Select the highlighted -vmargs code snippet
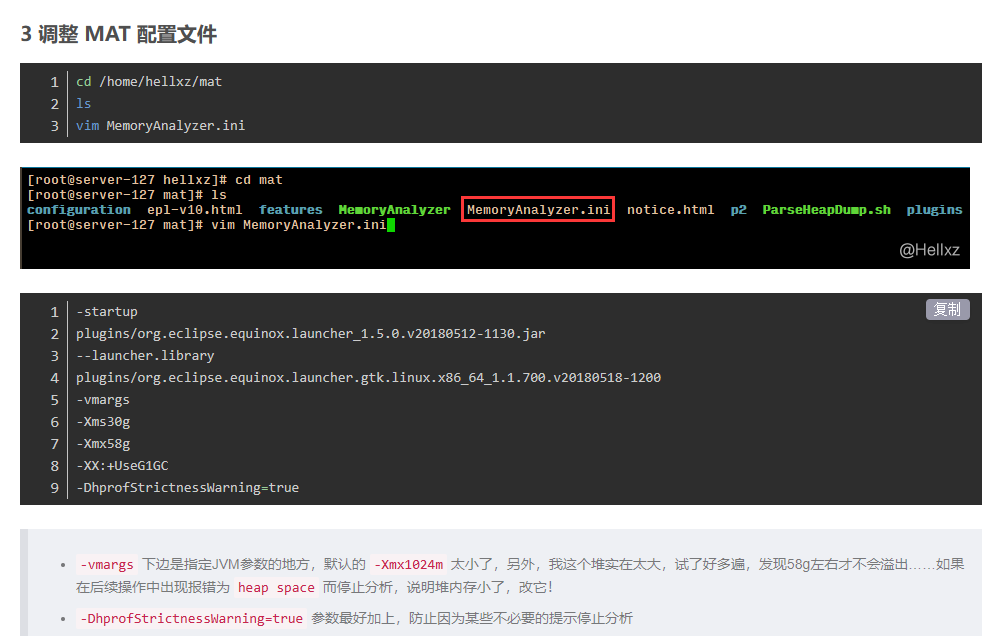Viewport: 994px width, 636px height. tap(106, 564)
